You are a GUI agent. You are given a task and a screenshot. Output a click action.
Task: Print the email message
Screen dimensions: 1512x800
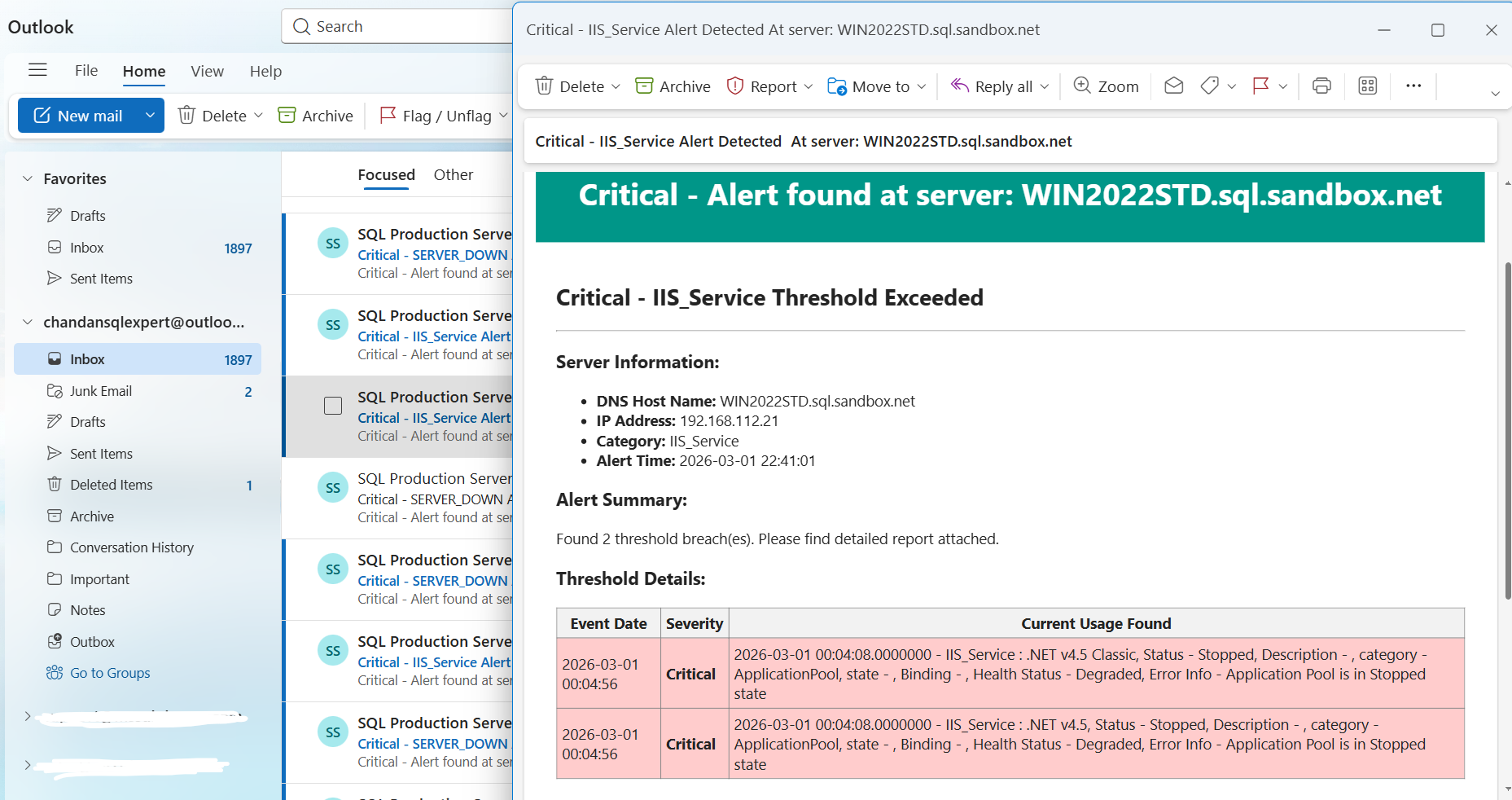[1321, 86]
